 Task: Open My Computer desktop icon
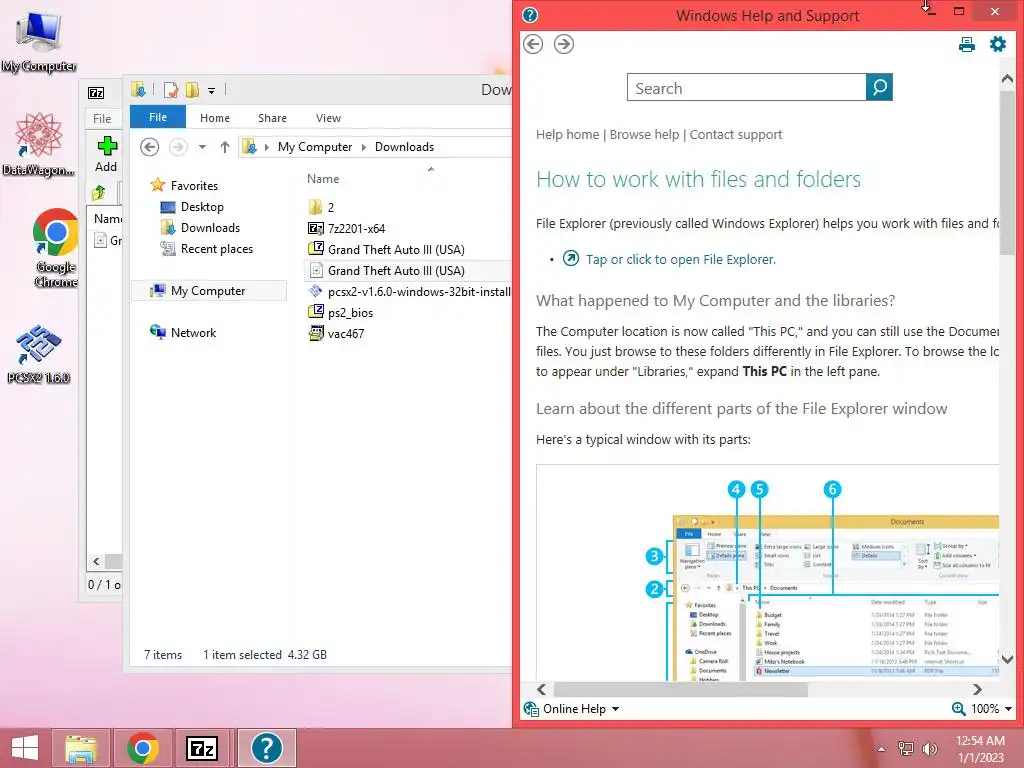coord(39,40)
